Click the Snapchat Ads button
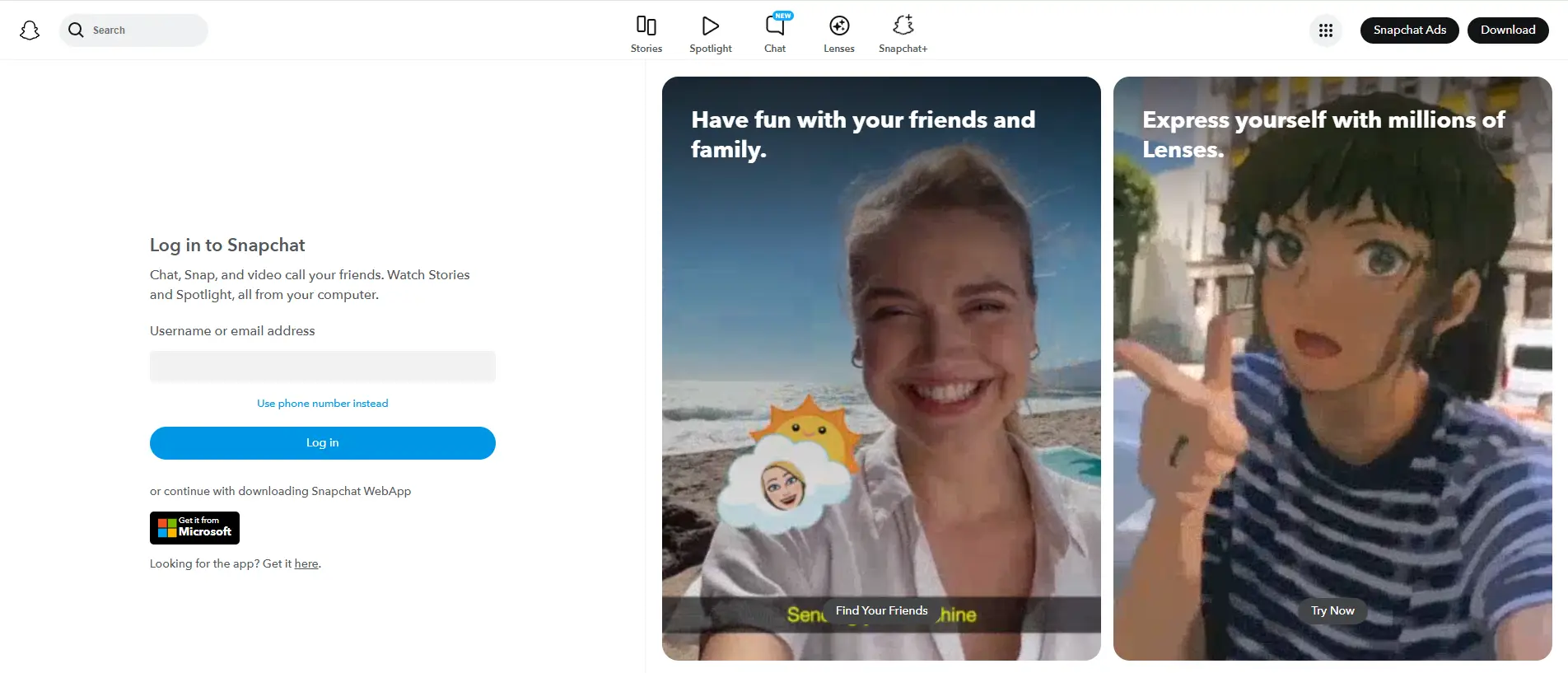The width and height of the screenshot is (1568, 673). (x=1409, y=30)
